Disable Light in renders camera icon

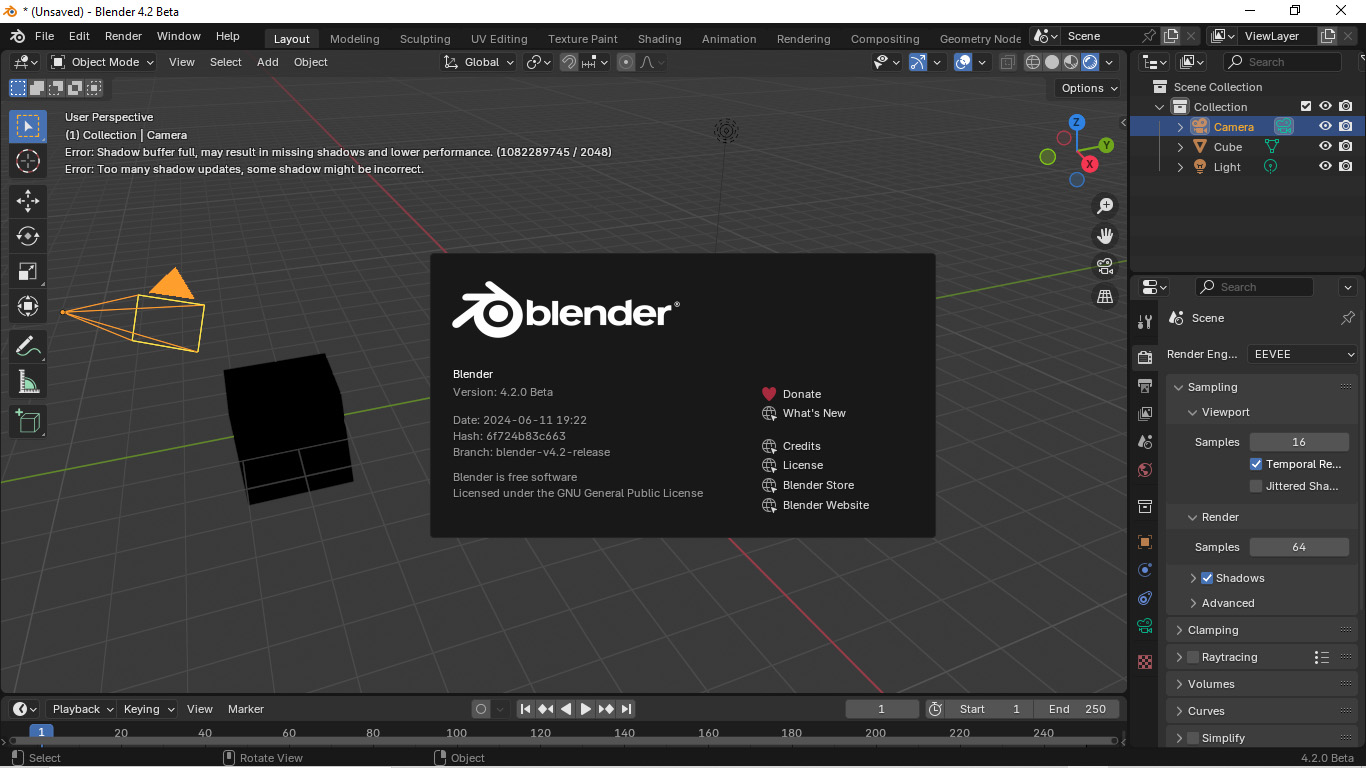(x=1346, y=167)
